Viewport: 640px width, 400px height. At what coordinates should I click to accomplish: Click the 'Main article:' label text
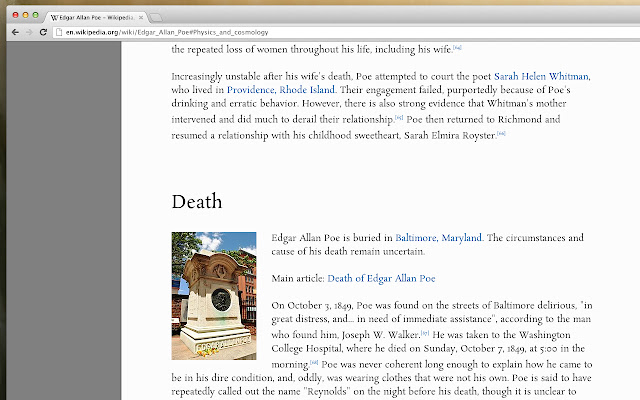point(298,278)
